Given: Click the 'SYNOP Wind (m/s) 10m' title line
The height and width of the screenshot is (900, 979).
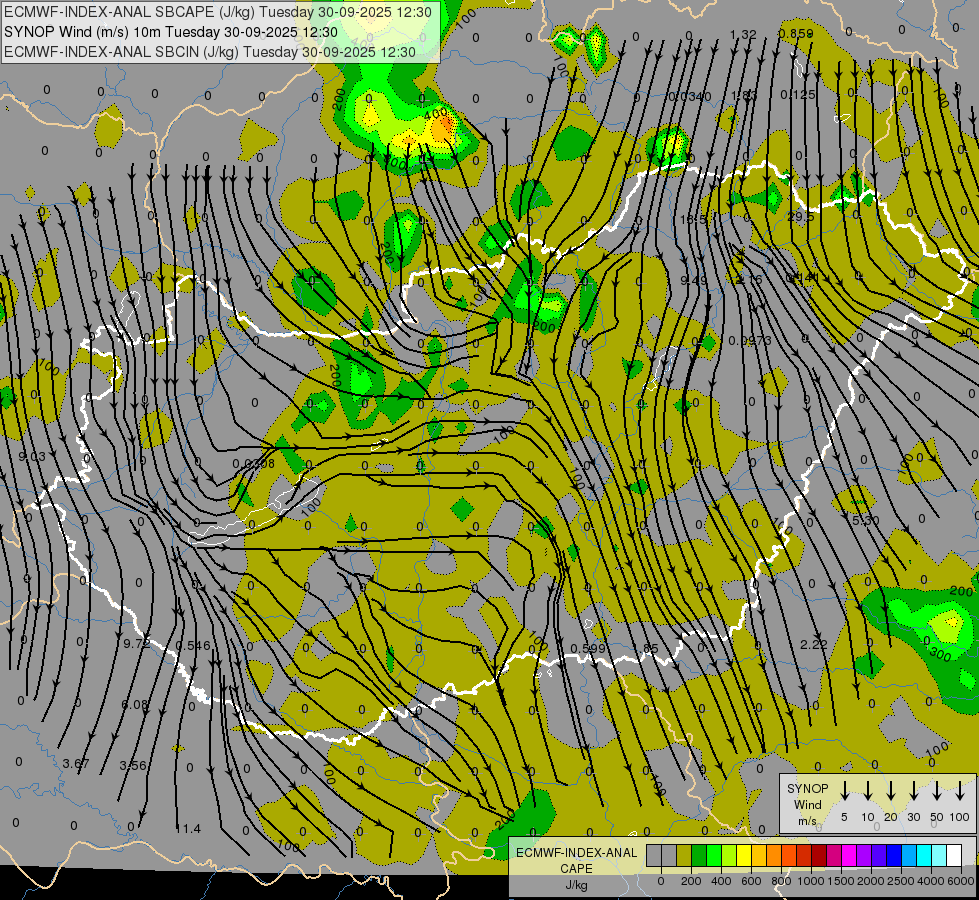Looking at the screenshot, I should pos(170,32).
